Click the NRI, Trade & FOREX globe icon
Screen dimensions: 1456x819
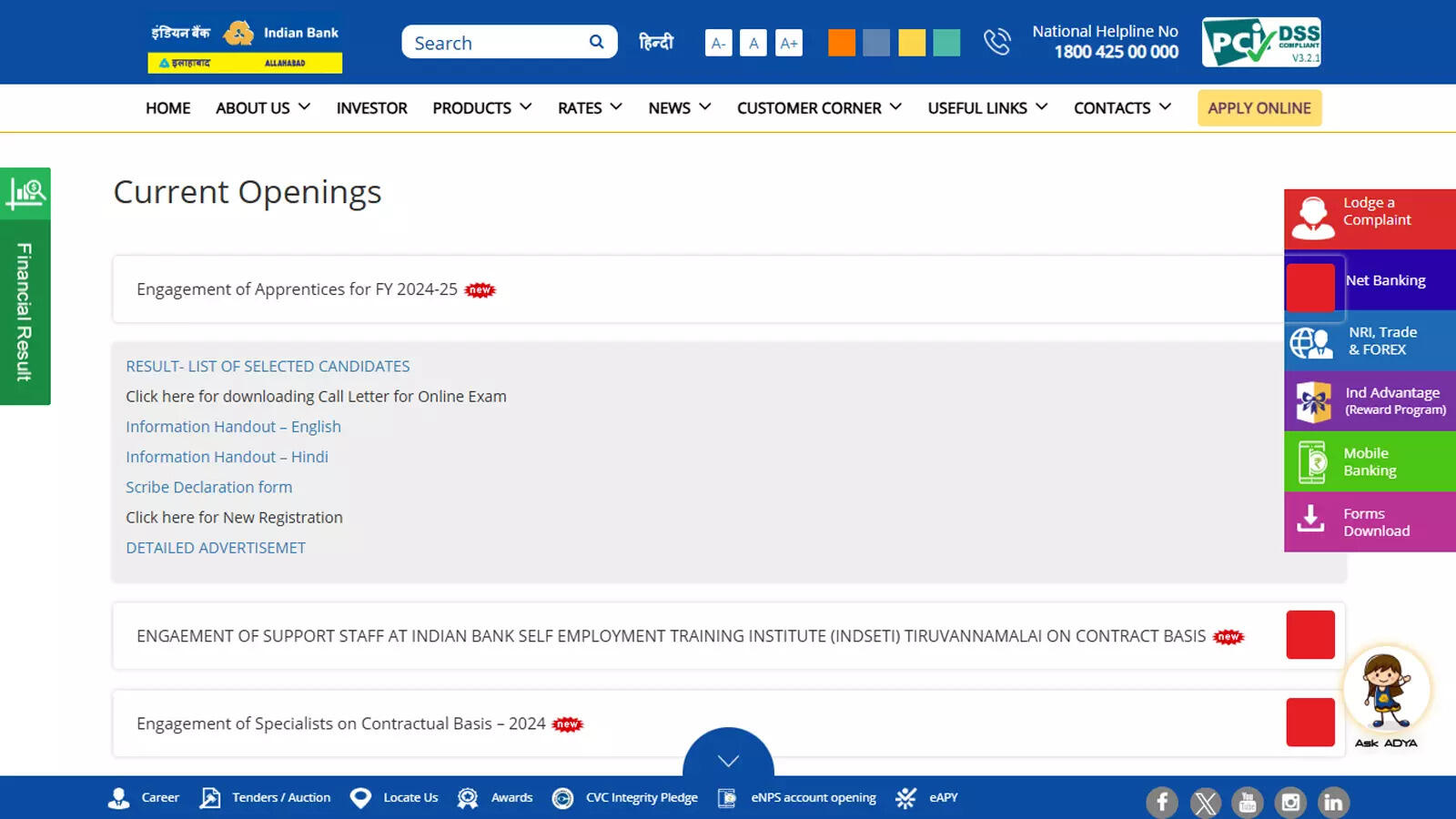[1310, 340]
